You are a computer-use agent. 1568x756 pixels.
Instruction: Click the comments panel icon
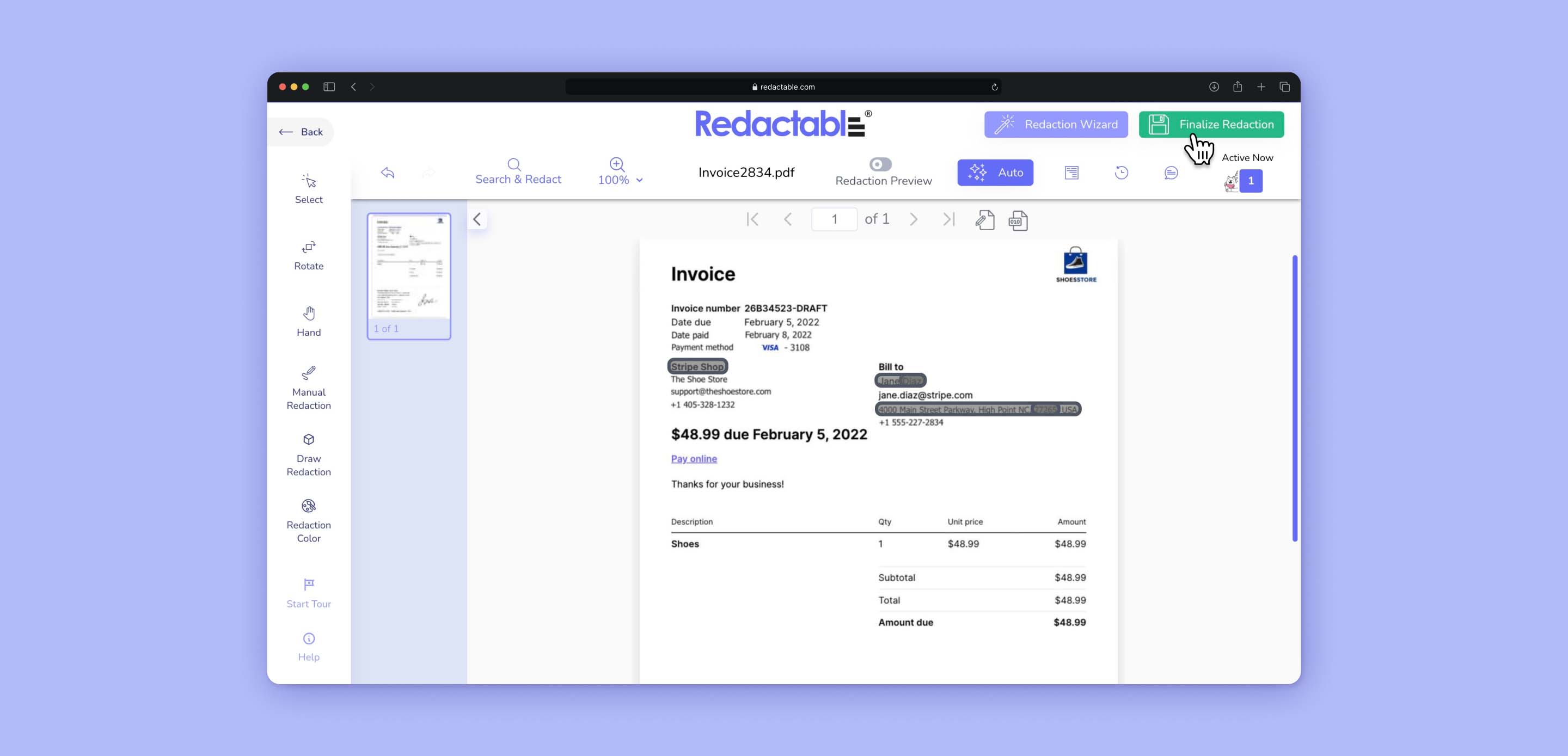click(x=1172, y=172)
